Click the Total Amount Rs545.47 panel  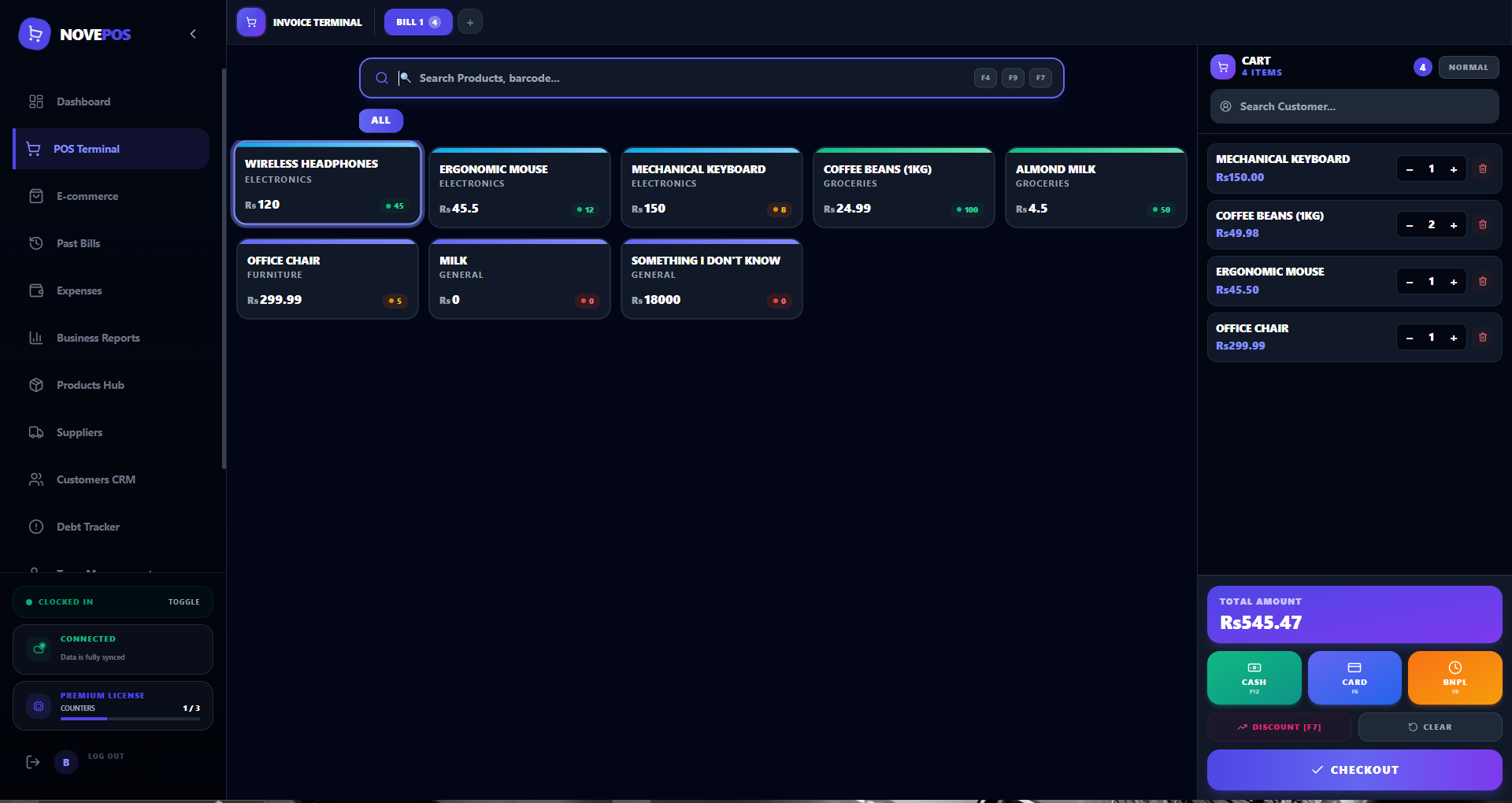pyautogui.click(x=1354, y=614)
